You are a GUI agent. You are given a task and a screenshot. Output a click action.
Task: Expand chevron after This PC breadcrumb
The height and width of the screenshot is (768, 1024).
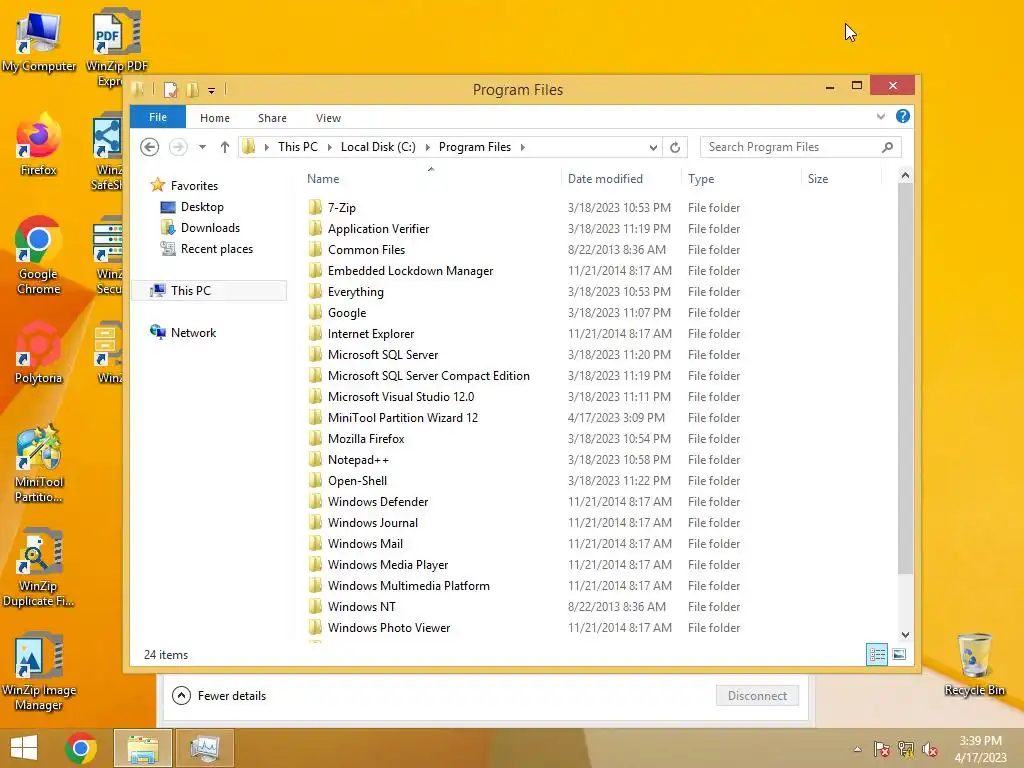click(330, 147)
